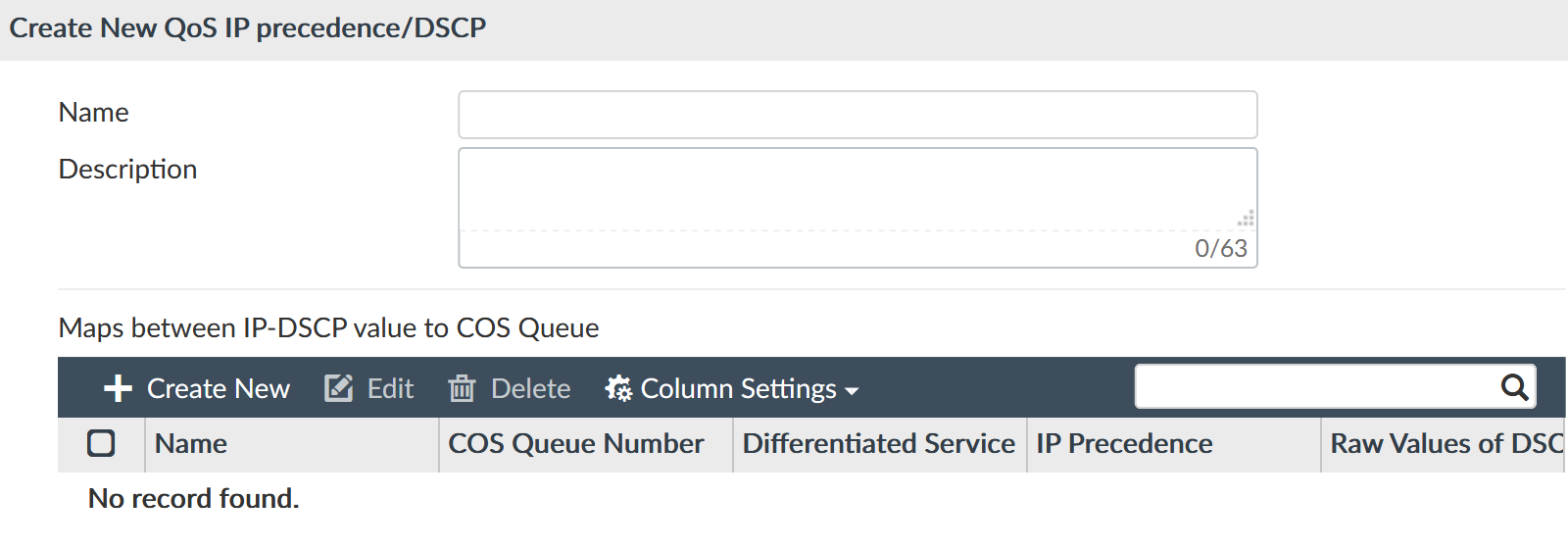The width and height of the screenshot is (1568, 548).
Task: Sort by COS Queue Number column
Action: 576,444
